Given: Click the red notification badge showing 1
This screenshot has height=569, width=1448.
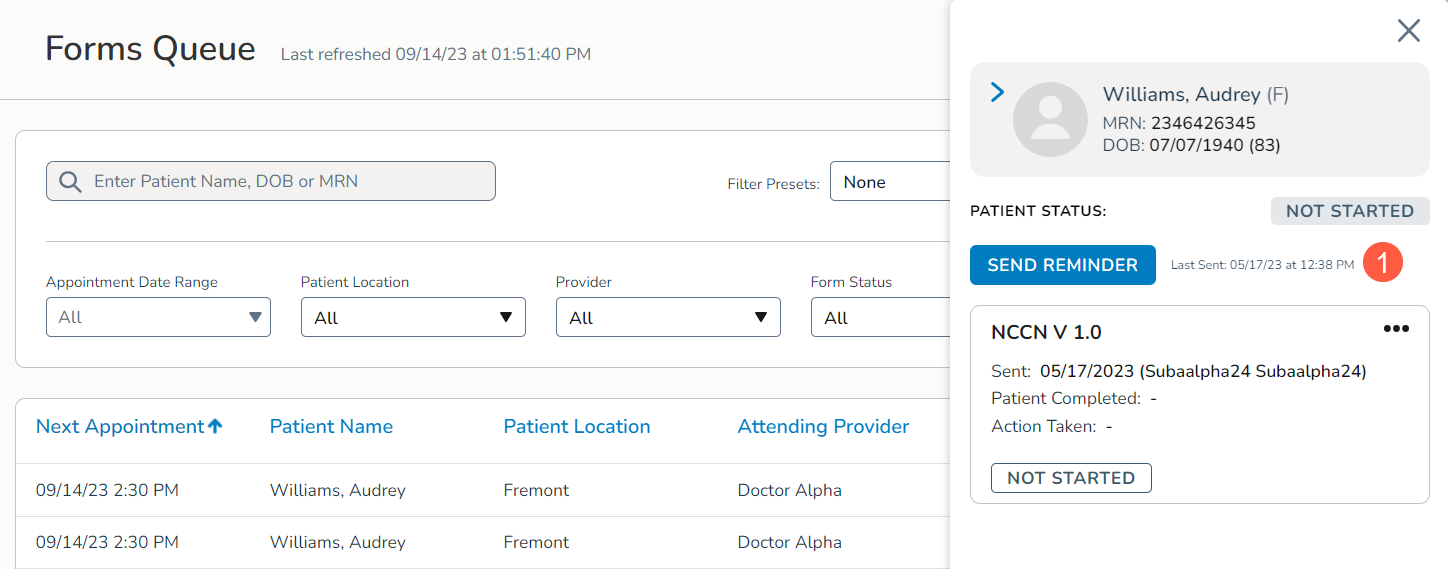Looking at the screenshot, I should click(1384, 264).
